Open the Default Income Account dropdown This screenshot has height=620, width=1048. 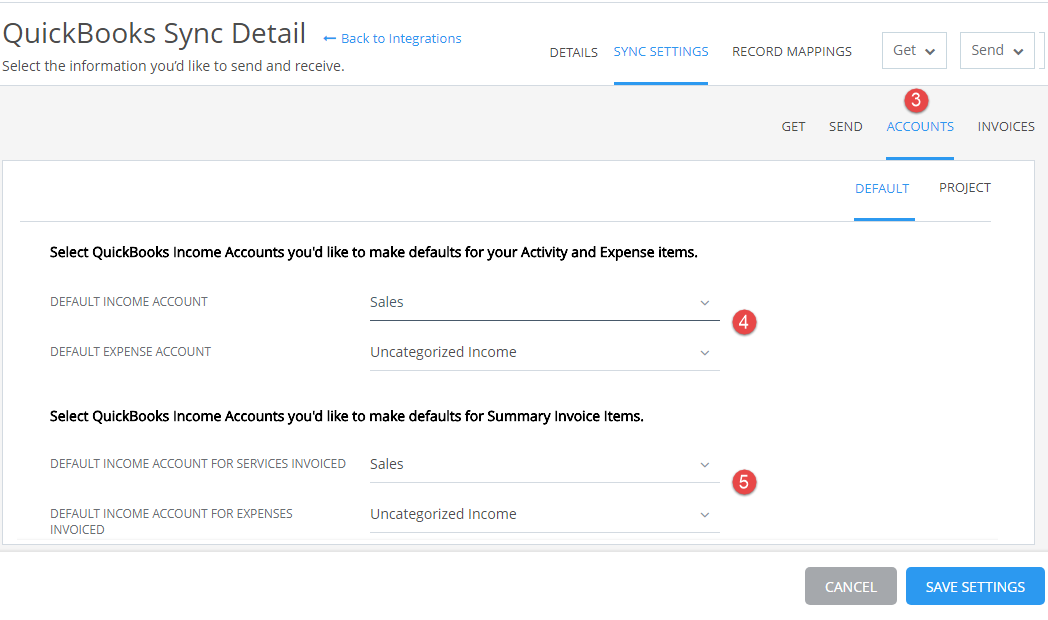(544, 301)
